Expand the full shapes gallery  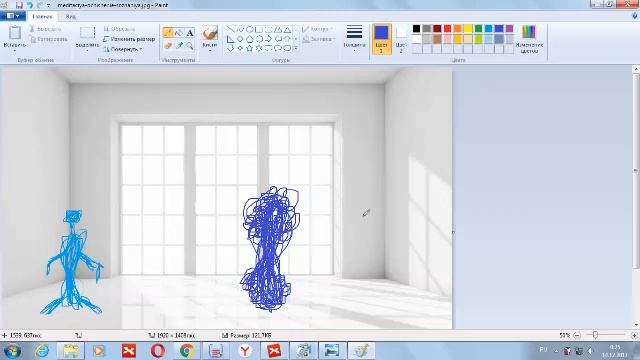296,49
